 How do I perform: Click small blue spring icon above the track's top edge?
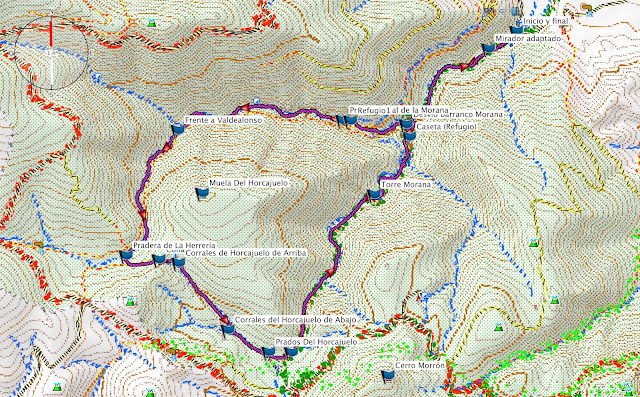click(x=256, y=101)
